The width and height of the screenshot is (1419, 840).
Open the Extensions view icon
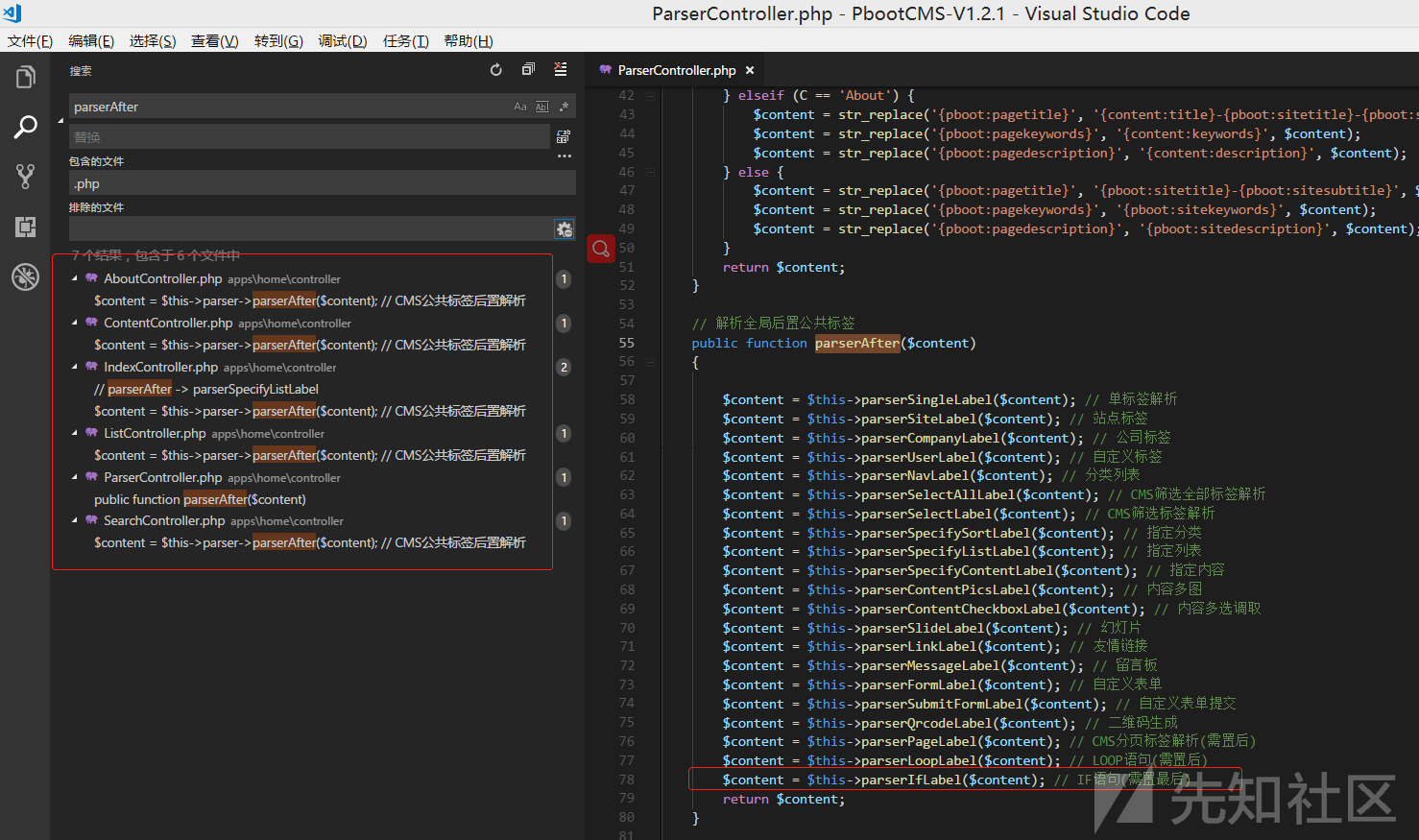(26, 227)
